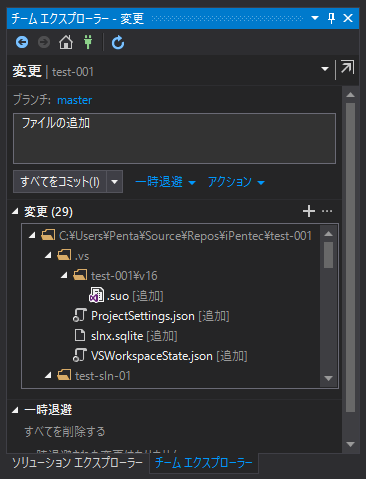Go back using the blue back arrow
The image size is (366, 479).
click(22, 42)
